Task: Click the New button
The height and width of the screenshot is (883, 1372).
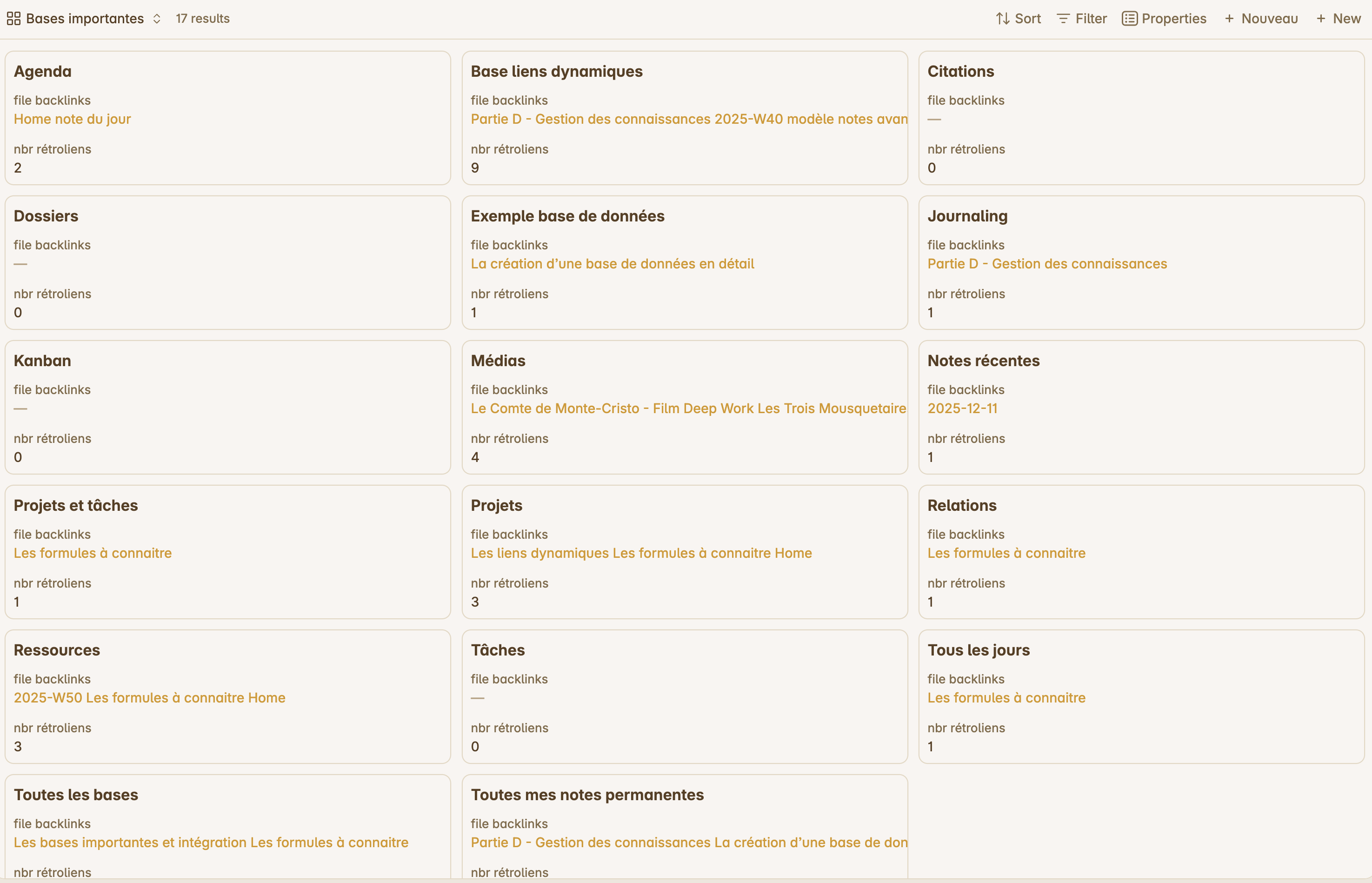Action: (1346, 19)
